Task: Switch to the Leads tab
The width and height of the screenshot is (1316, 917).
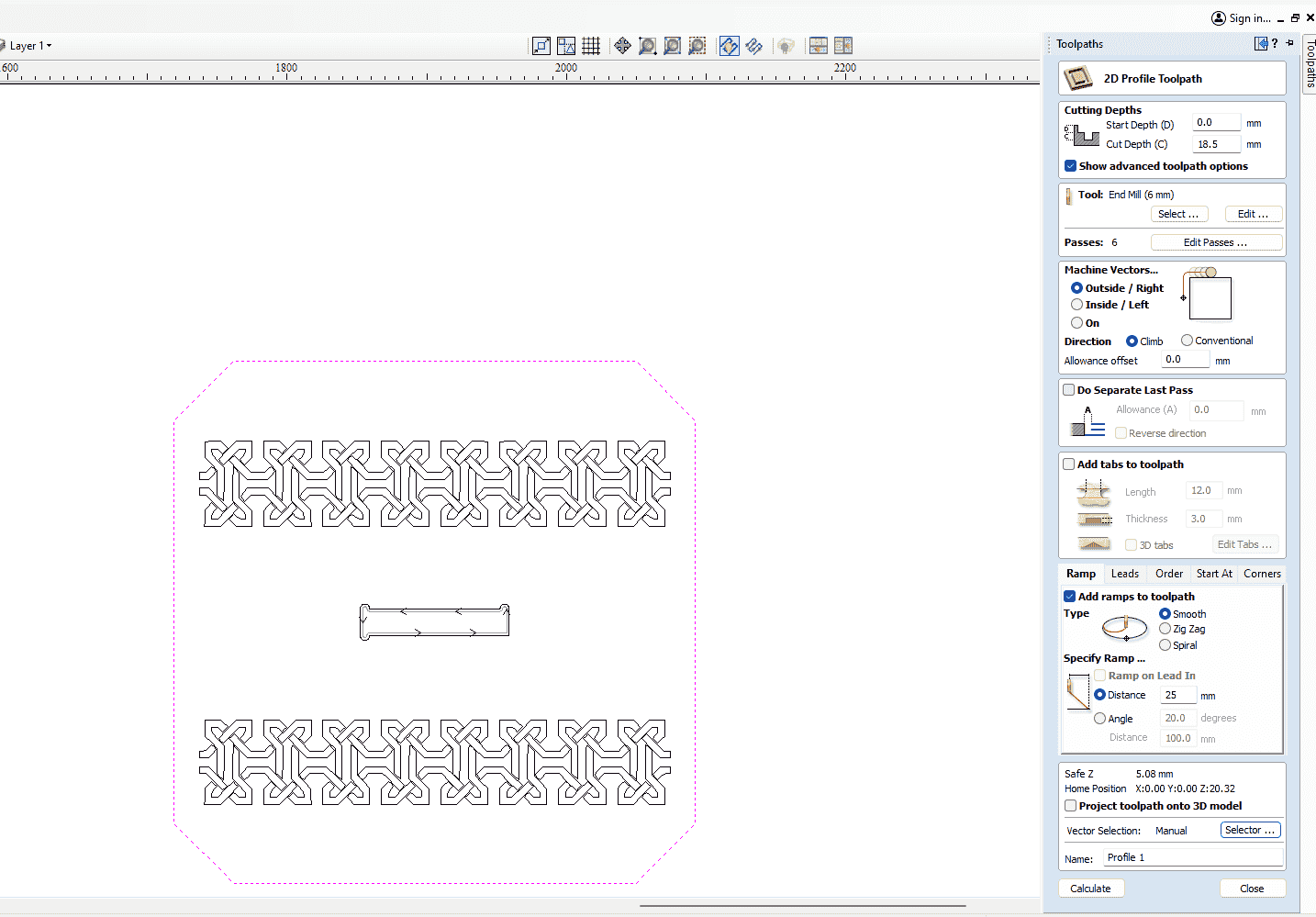Action: click(1125, 574)
